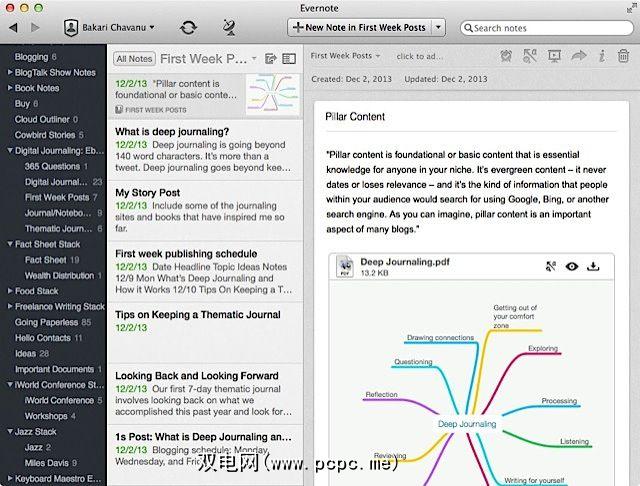This screenshot has height=486, width=640.
Task: Delete note with trash icon
Action: click(623, 56)
